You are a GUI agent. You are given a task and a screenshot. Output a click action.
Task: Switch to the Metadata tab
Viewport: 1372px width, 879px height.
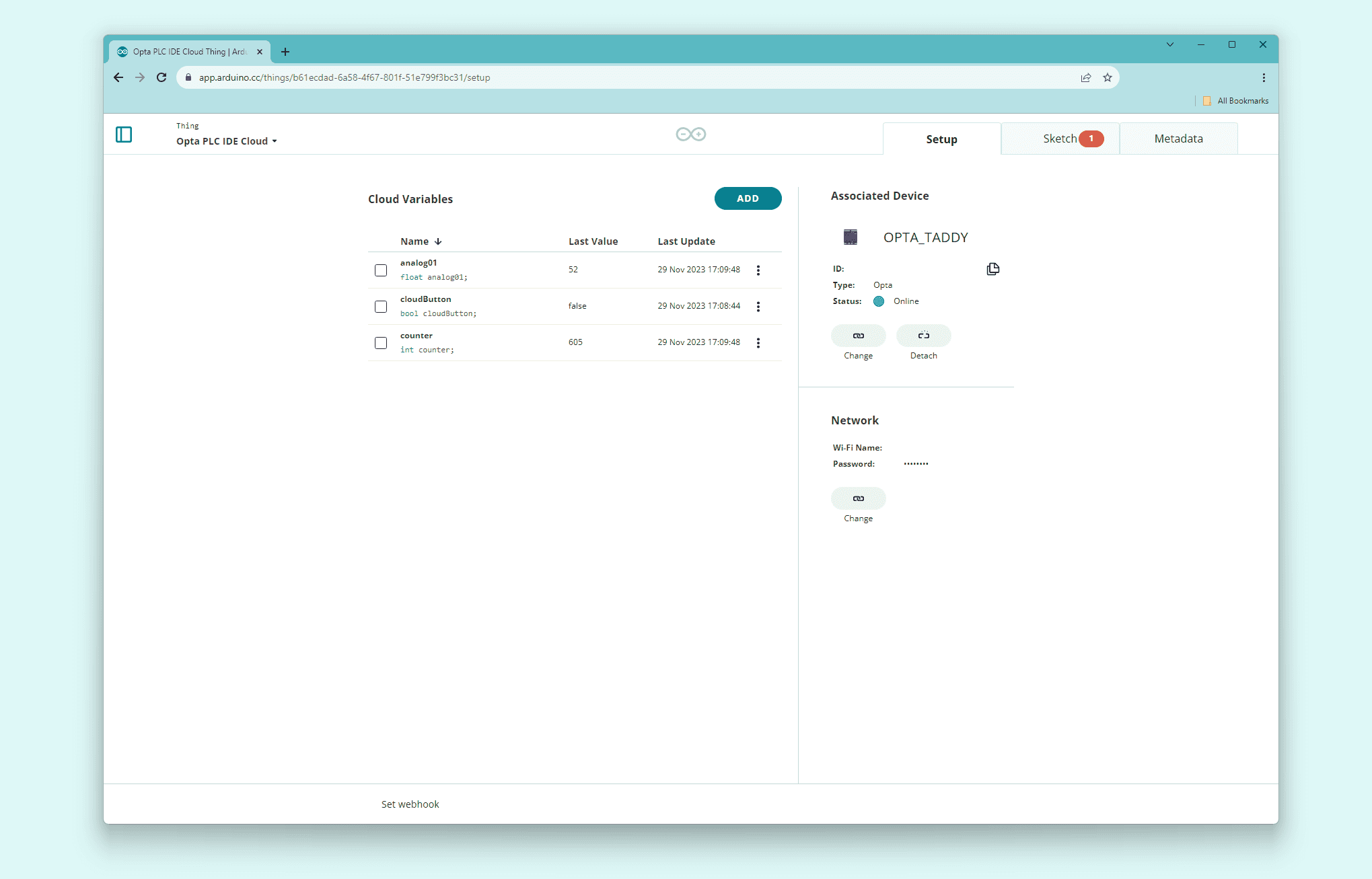(x=1178, y=139)
